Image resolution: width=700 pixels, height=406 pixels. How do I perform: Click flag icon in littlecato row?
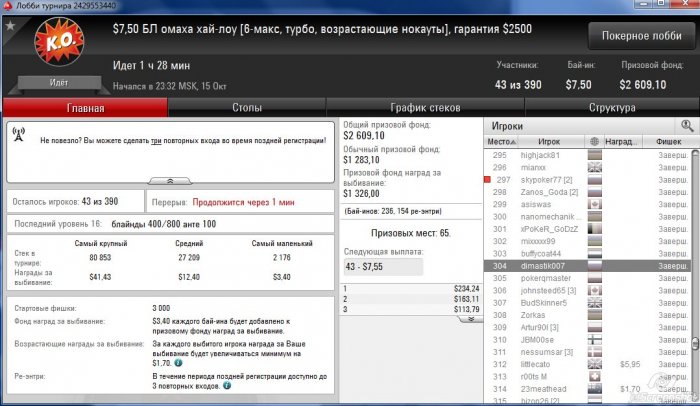click(x=595, y=364)
